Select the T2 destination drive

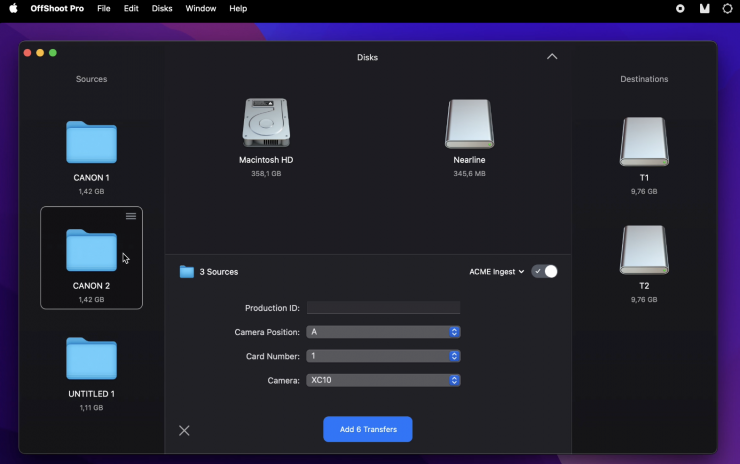644,250
